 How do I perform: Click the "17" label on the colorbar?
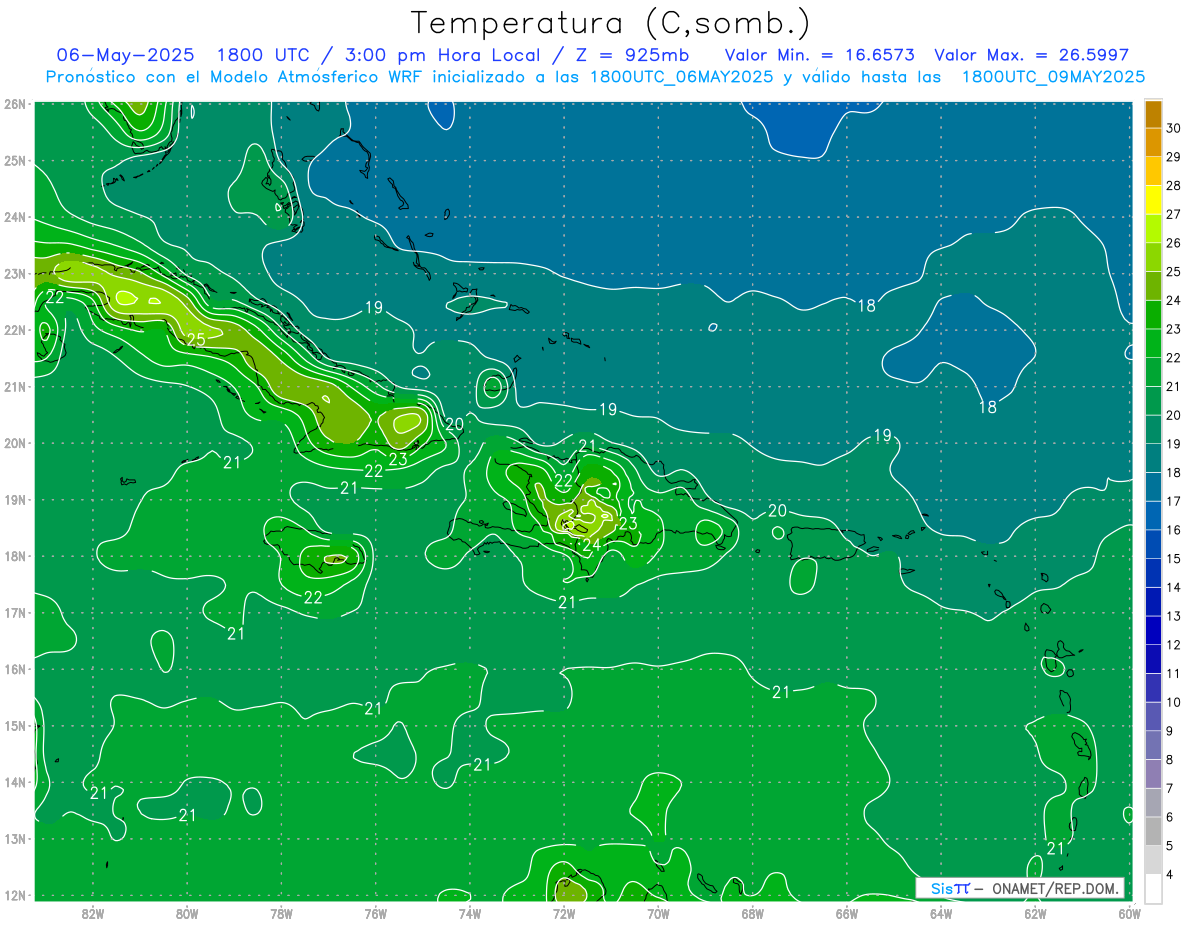point(1173,501)
